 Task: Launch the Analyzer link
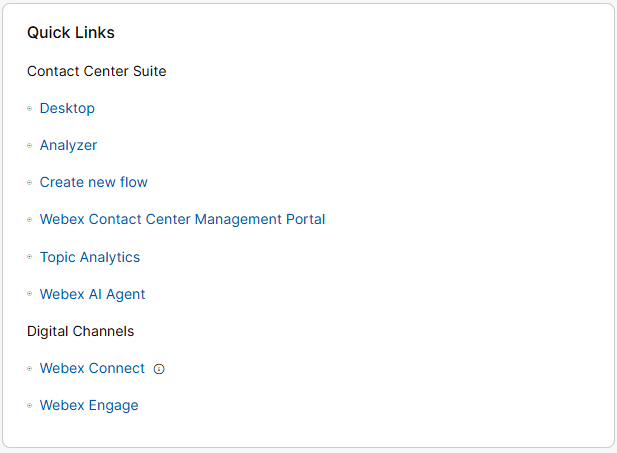(68, 145)
